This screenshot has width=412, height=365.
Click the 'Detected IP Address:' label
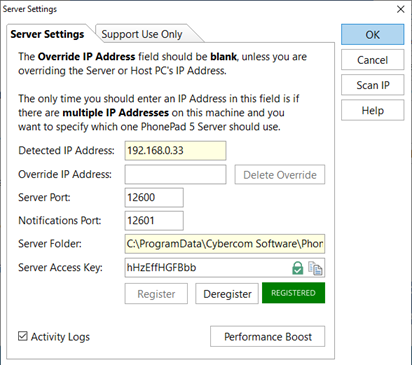pos(66,151)
